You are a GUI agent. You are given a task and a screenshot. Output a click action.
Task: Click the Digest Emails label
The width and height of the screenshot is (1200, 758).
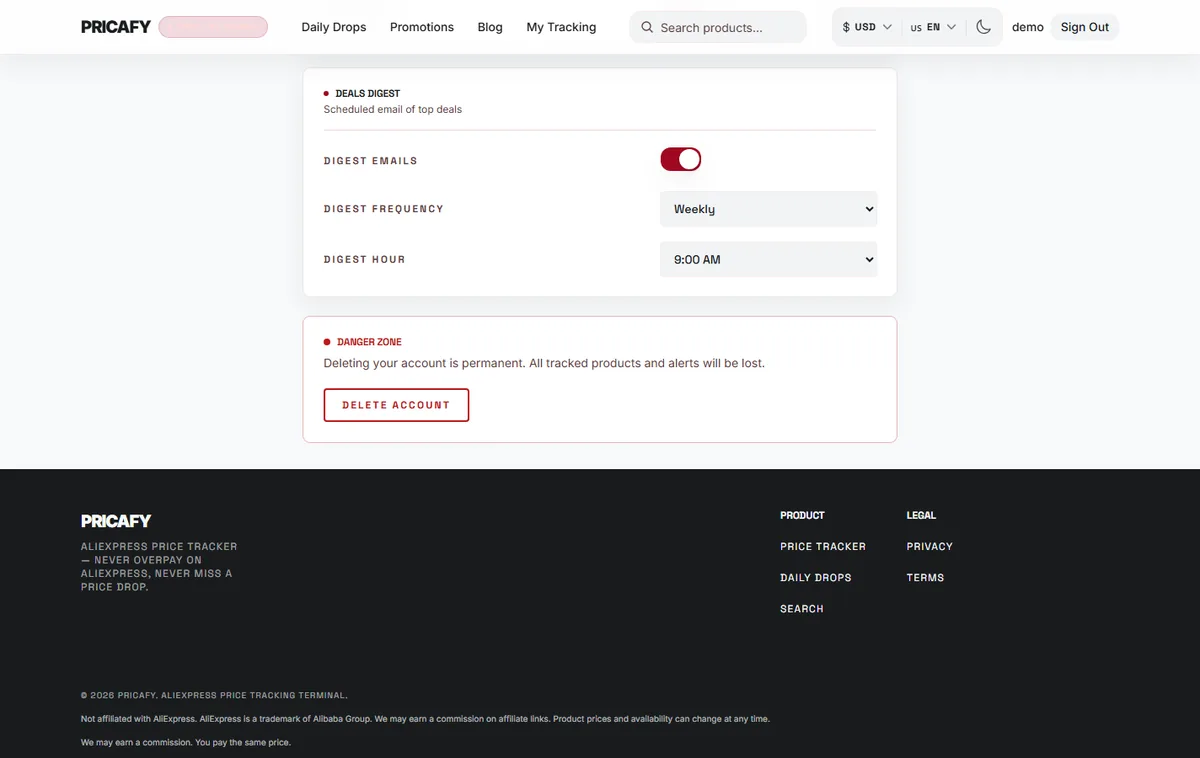tap(371, 161)
